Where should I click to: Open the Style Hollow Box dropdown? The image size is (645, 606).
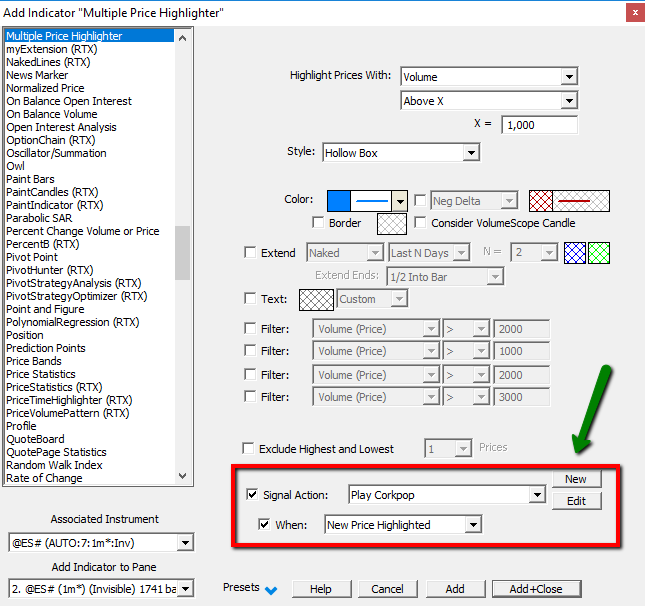(471, 153)
